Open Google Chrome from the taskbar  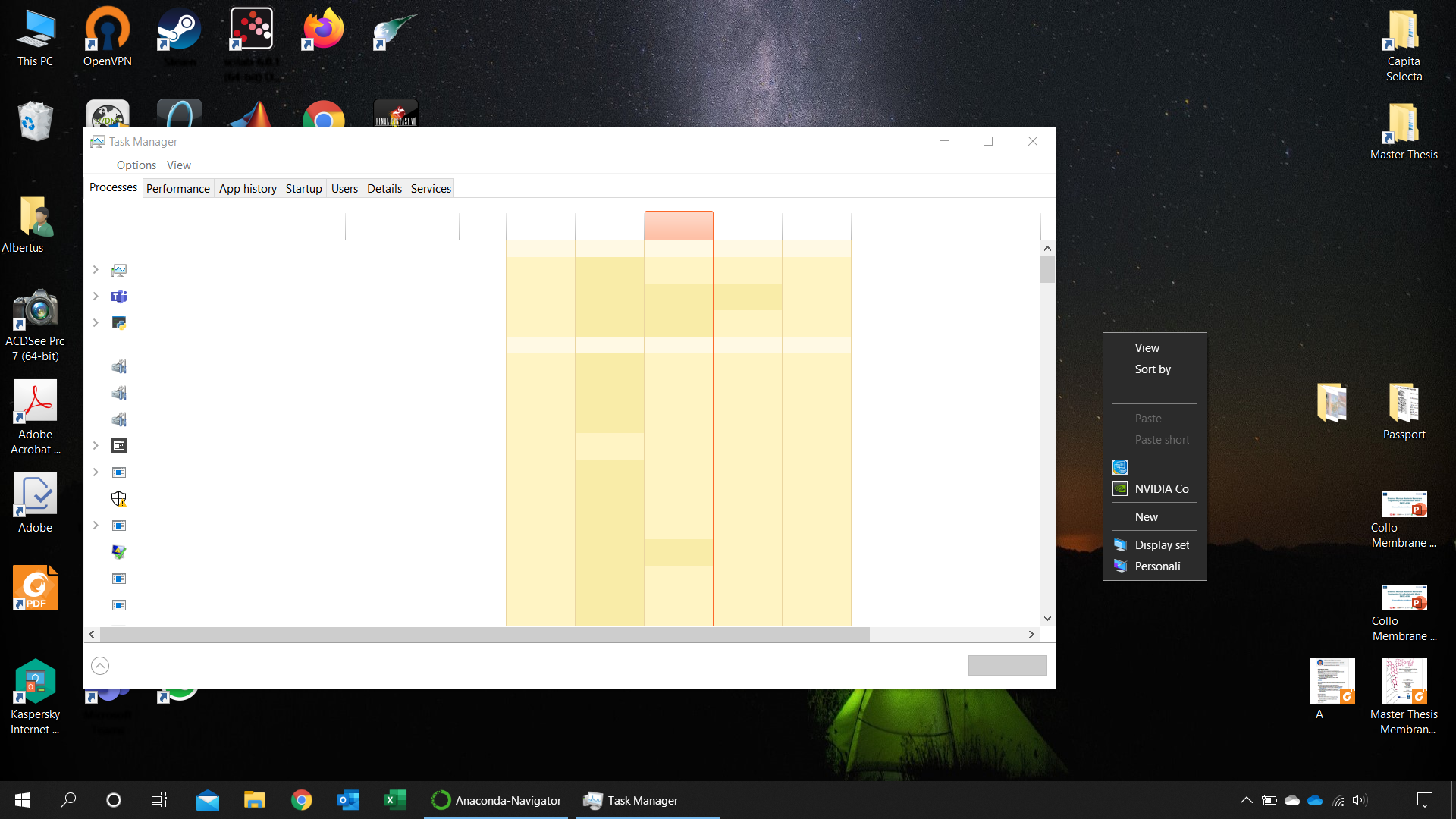click(301, 800)
